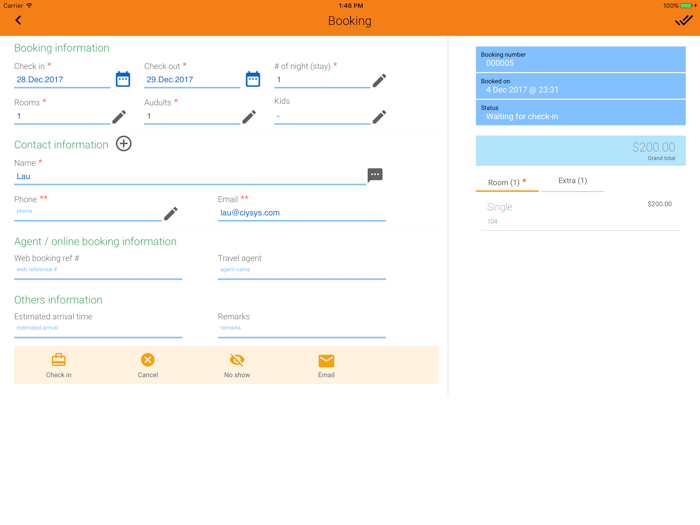700x525 pixels.
Task: Switch to the Room (1) tab
Action: tap(507, 183)
